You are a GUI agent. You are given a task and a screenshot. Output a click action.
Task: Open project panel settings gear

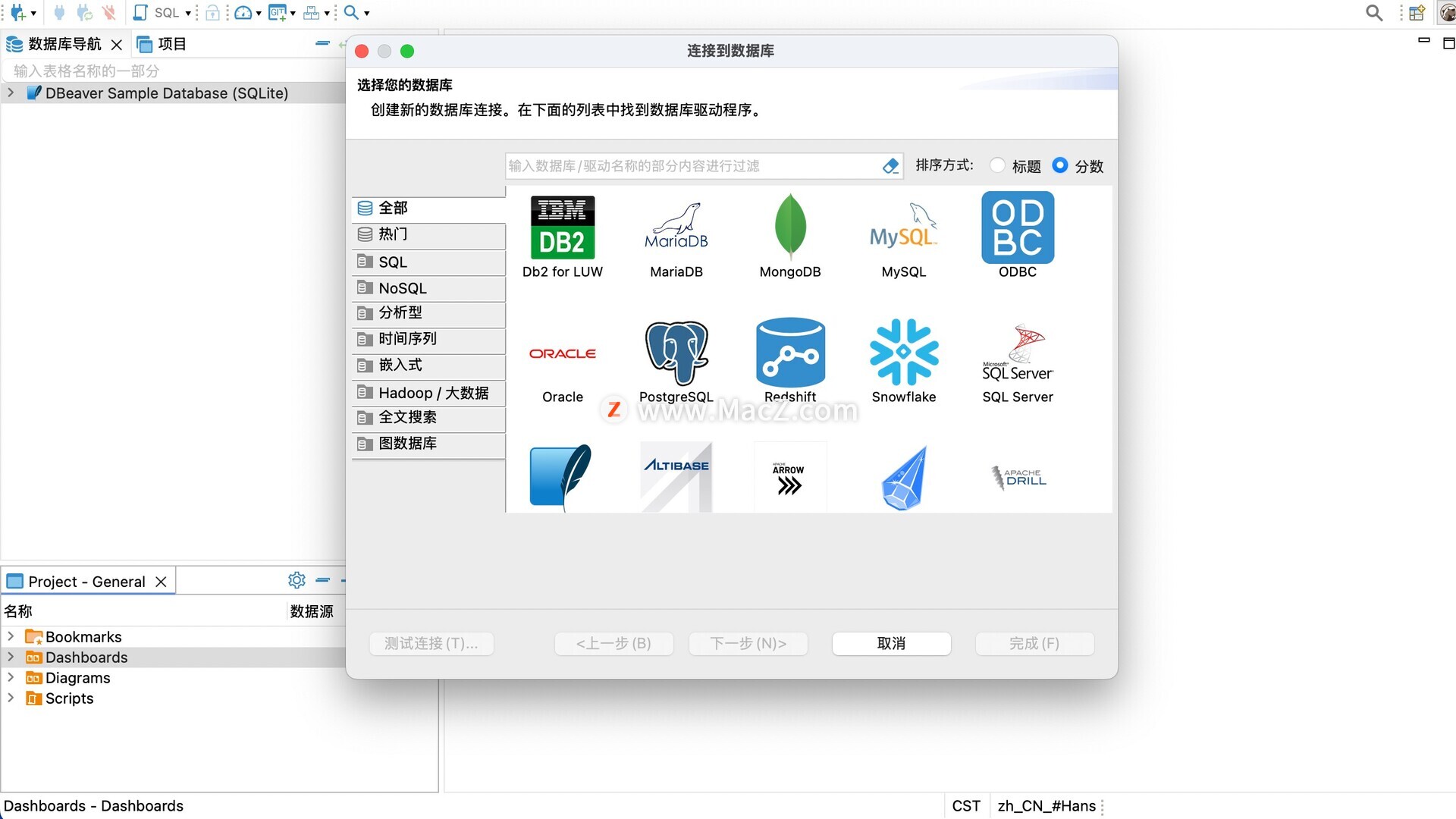[x=297, y=580]
